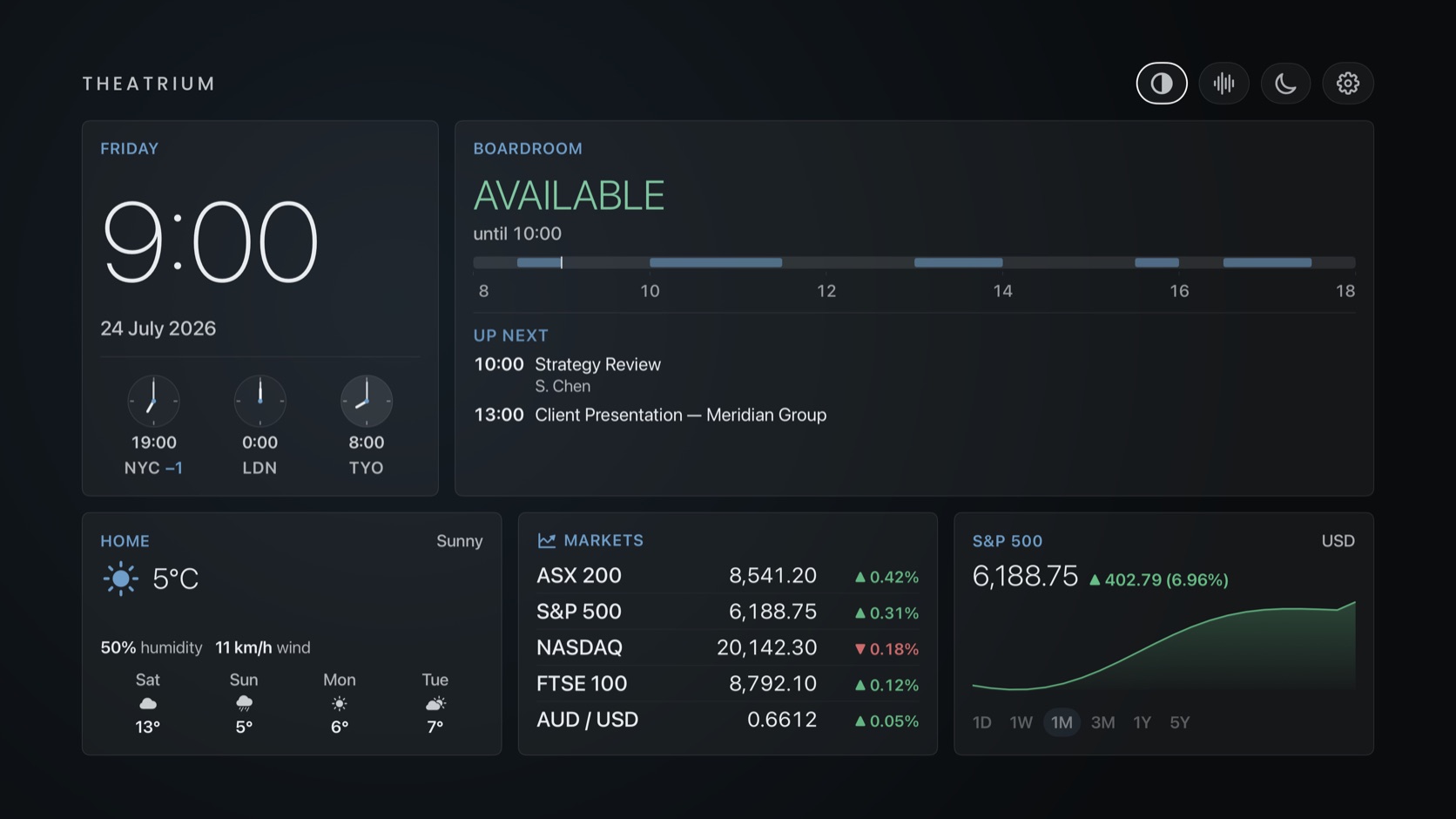Click the LDN analog clock

(260, 401)
